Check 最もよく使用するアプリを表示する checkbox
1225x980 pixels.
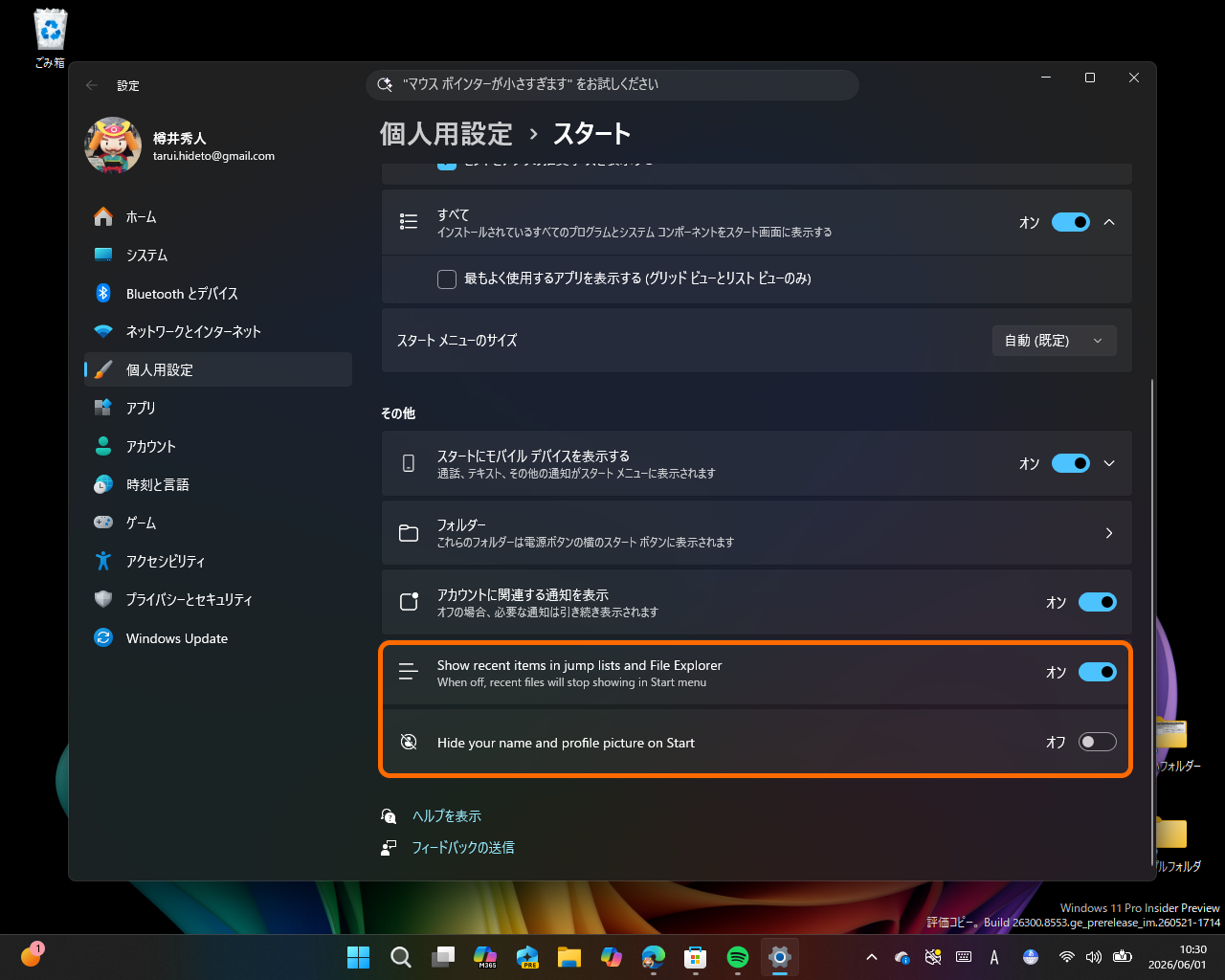447,278
